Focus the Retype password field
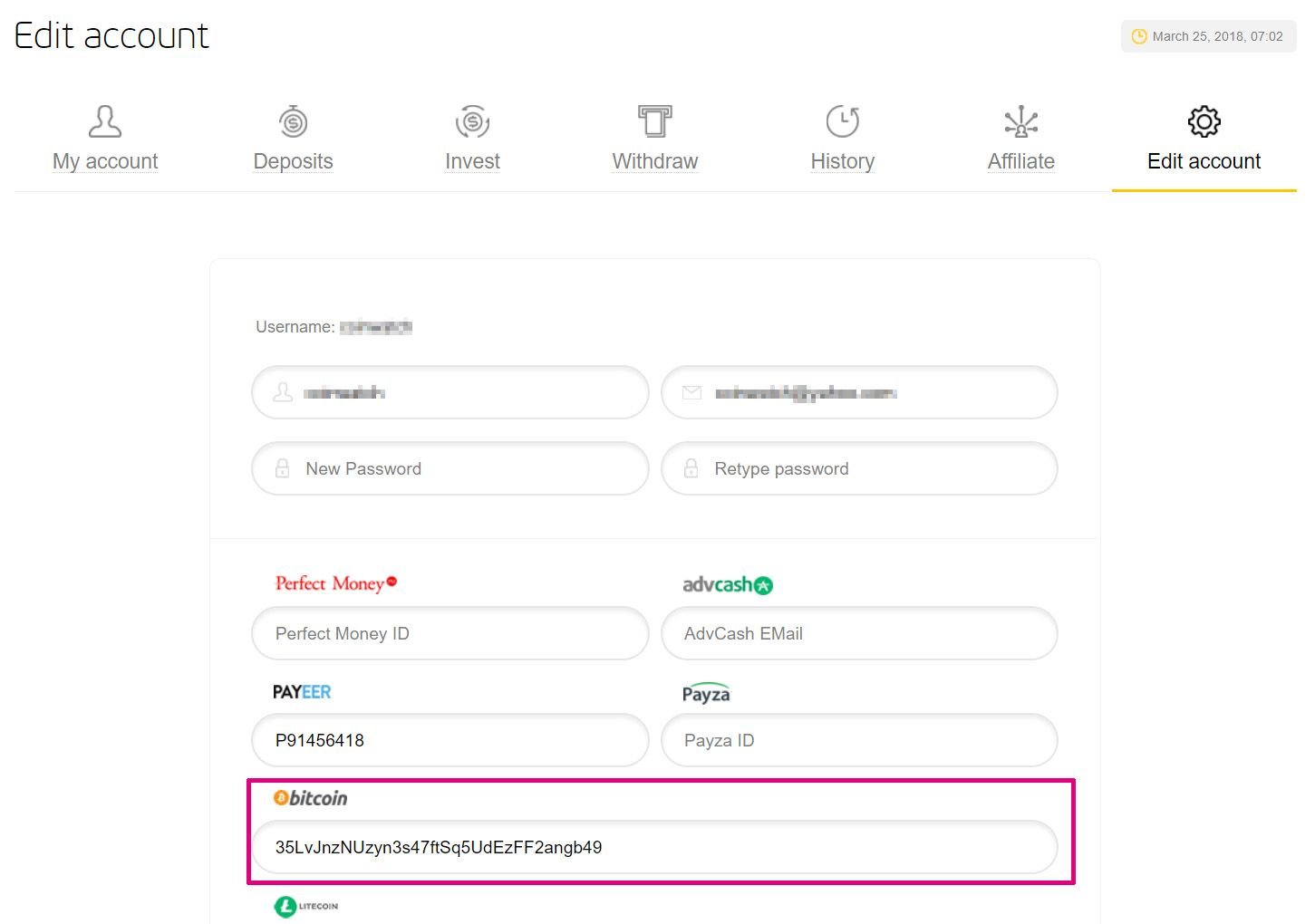1315x924 pixels. [x=859, y=468]
